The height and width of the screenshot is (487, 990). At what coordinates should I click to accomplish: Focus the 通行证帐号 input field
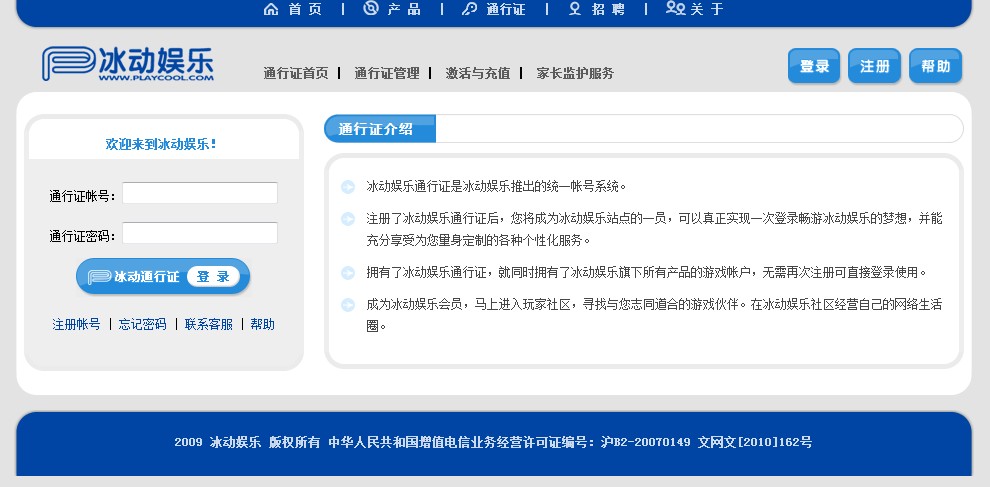[199, 193]
